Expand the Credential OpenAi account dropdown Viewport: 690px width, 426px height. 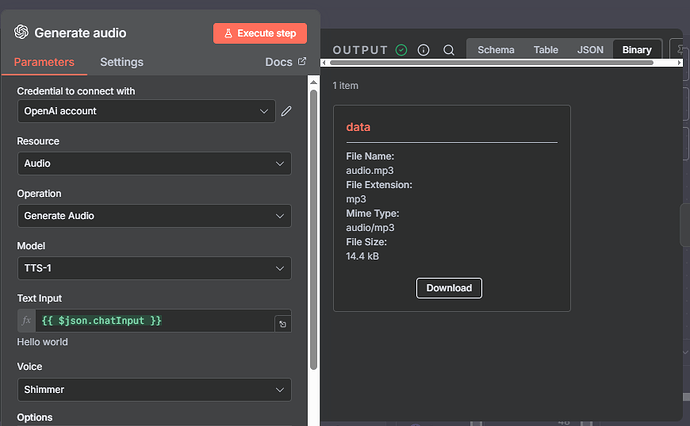145,111
